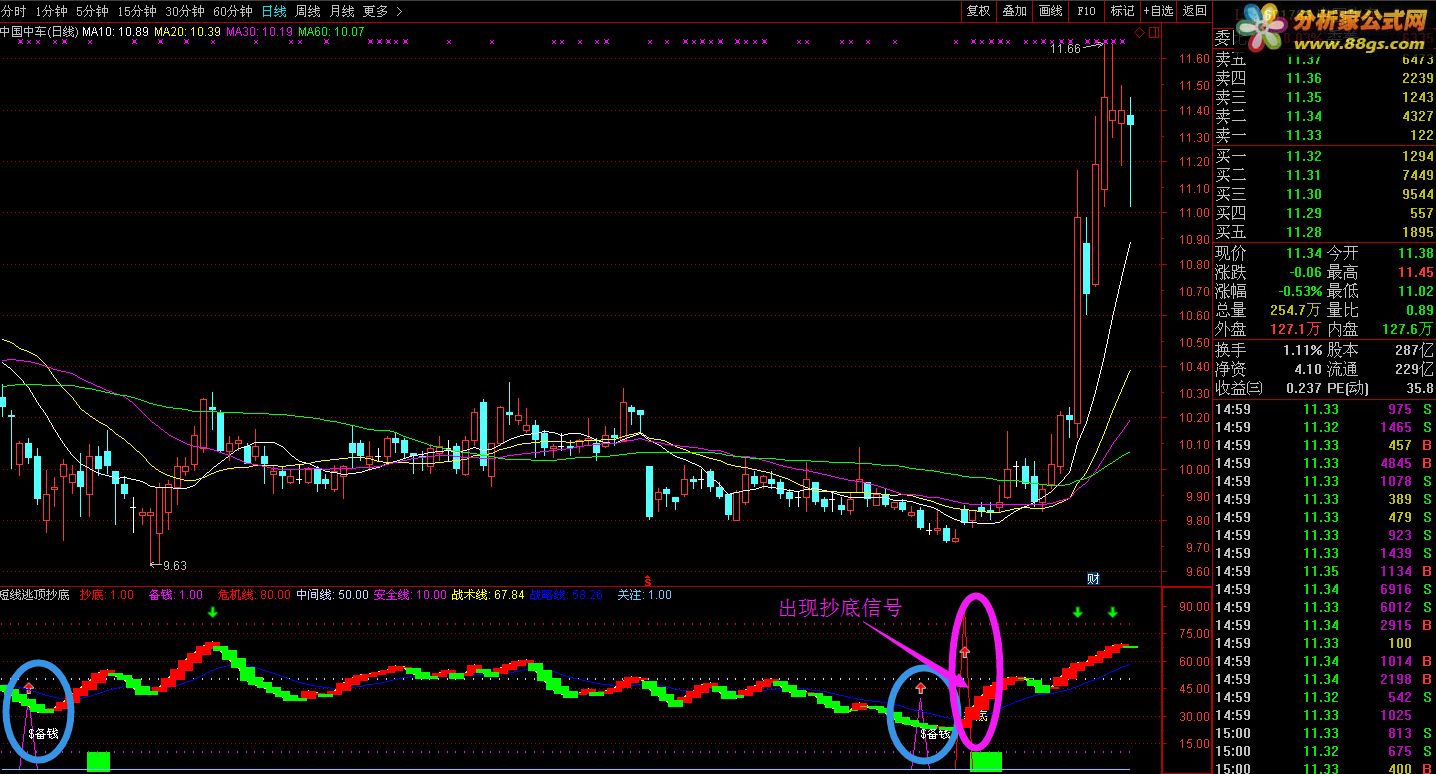The image size is (1436, 774).
Task: Click the 危机线: 80.00 indicator value
Action: [x=254, y=595]
